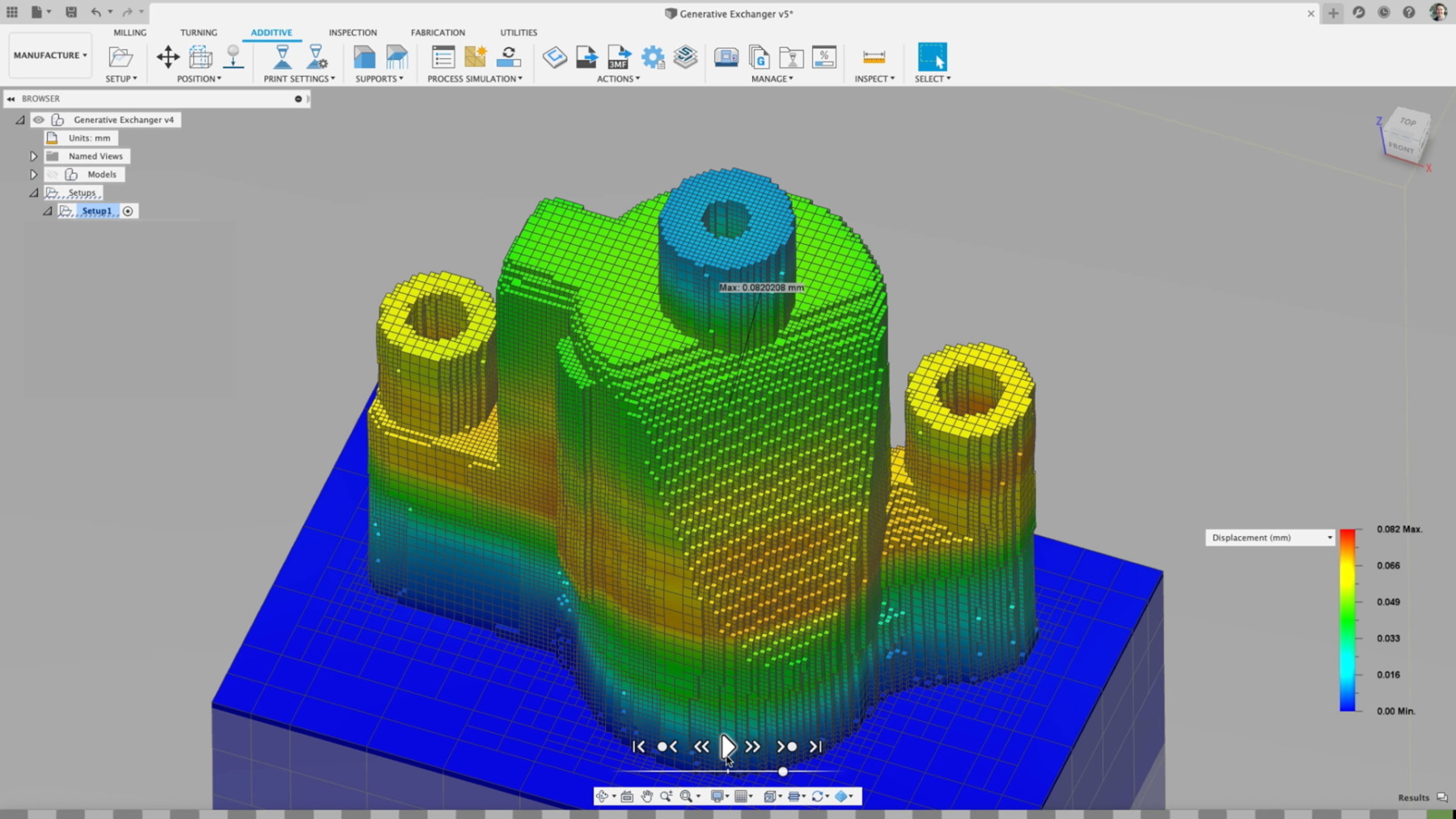Export the build as a 3MF file
Image resolution: width=1456 pixels, height=819 pixels.
click(618, 57)
